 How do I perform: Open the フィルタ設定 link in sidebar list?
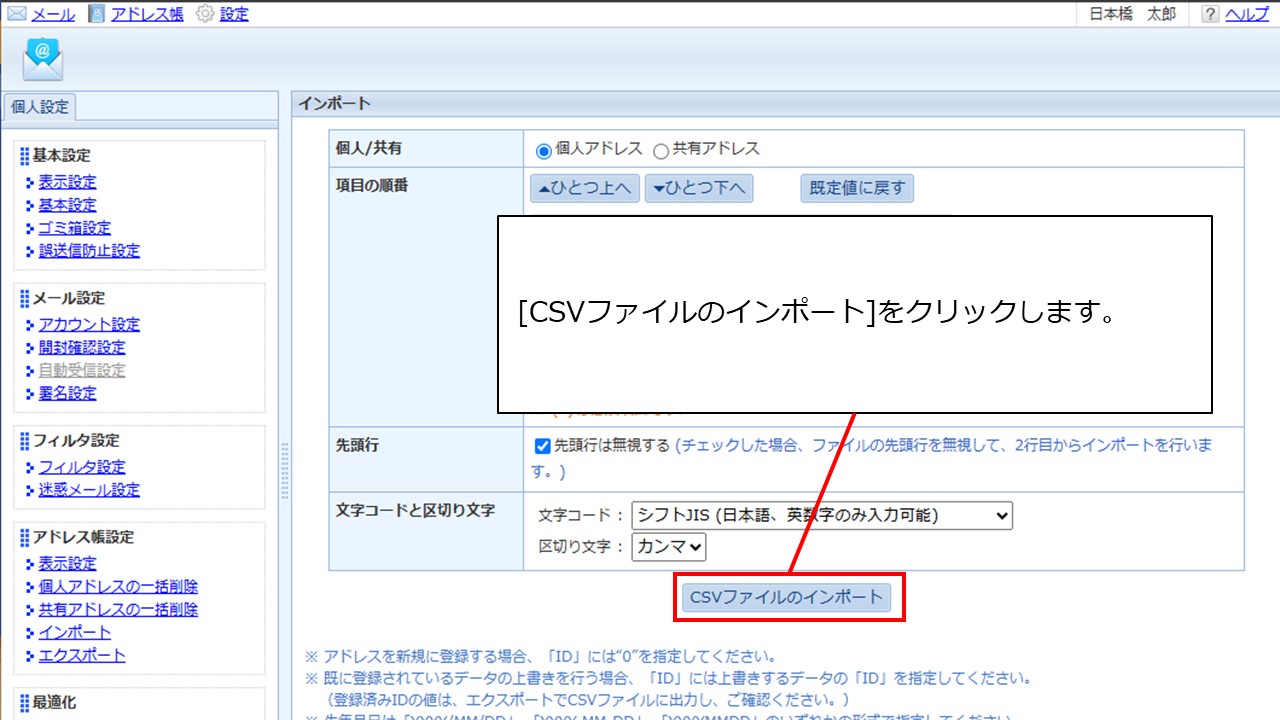click(x=82, y=466)
